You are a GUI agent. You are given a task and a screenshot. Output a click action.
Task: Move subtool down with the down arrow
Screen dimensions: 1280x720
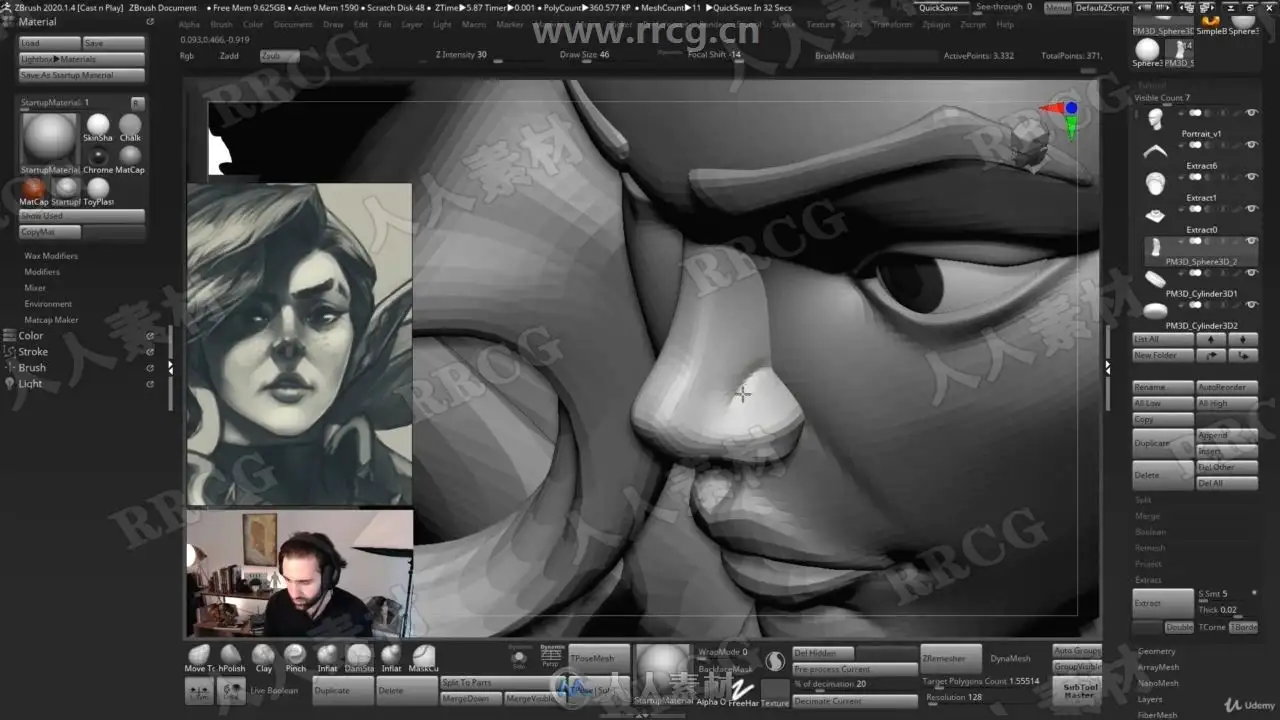(x=1243, y=340)
